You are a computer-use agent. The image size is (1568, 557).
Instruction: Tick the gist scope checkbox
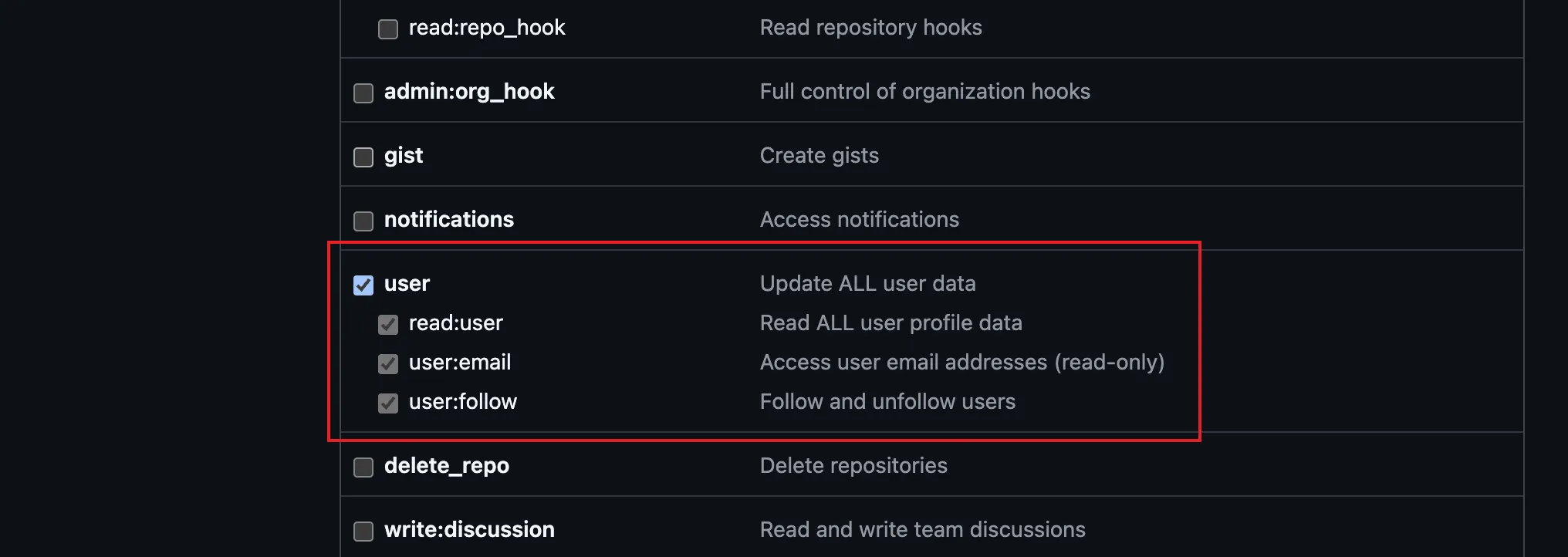(x=363, y=157)
